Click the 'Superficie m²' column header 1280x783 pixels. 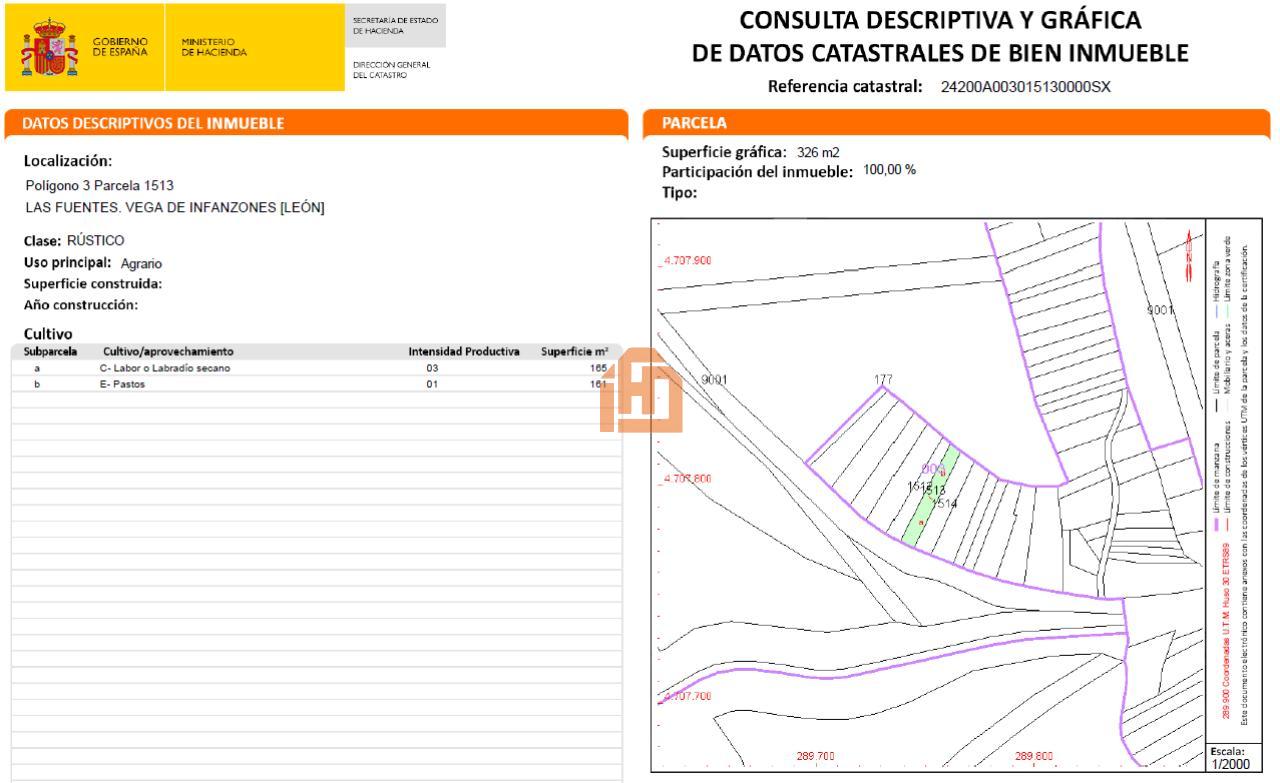575,352
